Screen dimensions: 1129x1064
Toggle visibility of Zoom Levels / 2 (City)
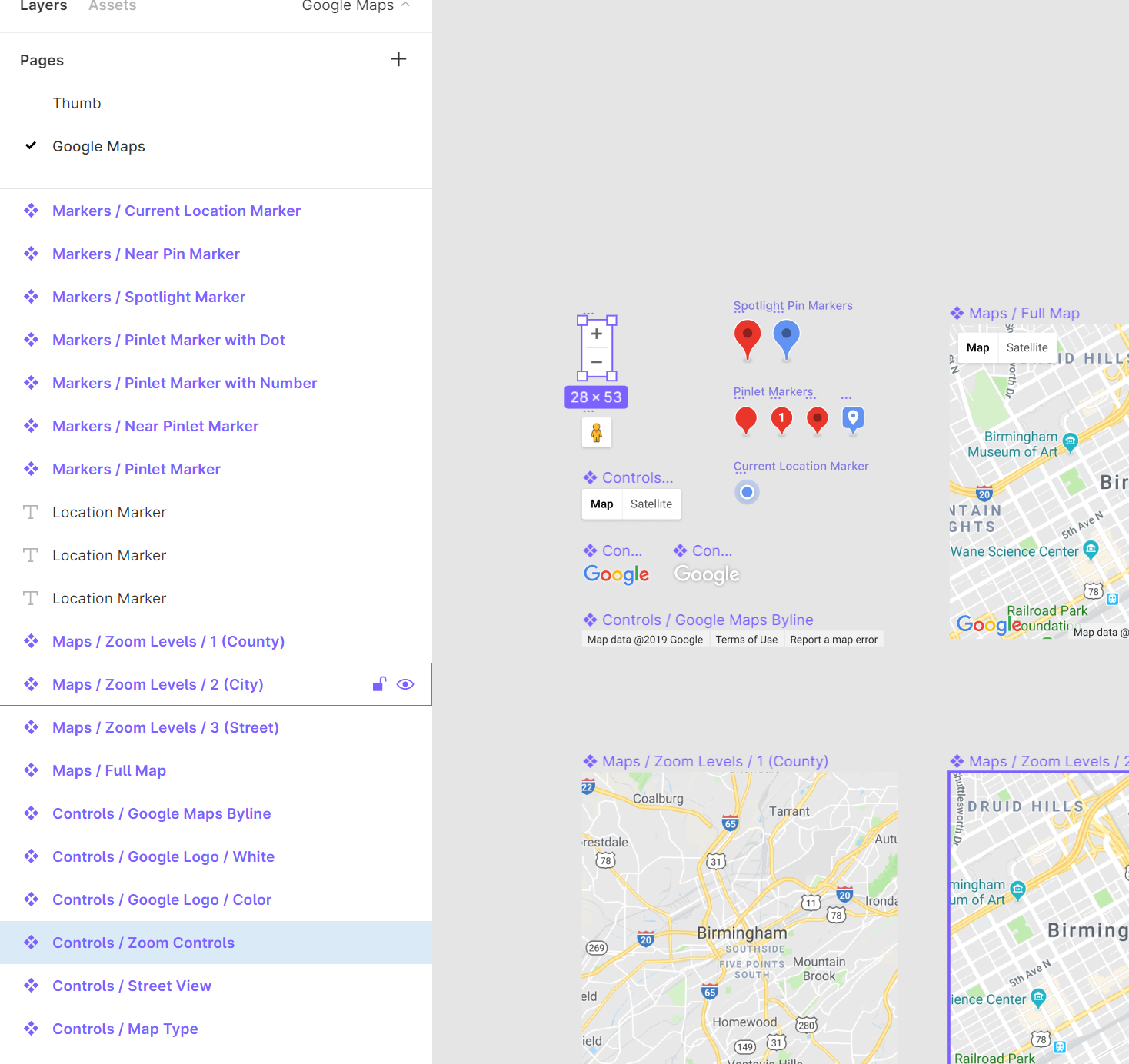point(405,684)
